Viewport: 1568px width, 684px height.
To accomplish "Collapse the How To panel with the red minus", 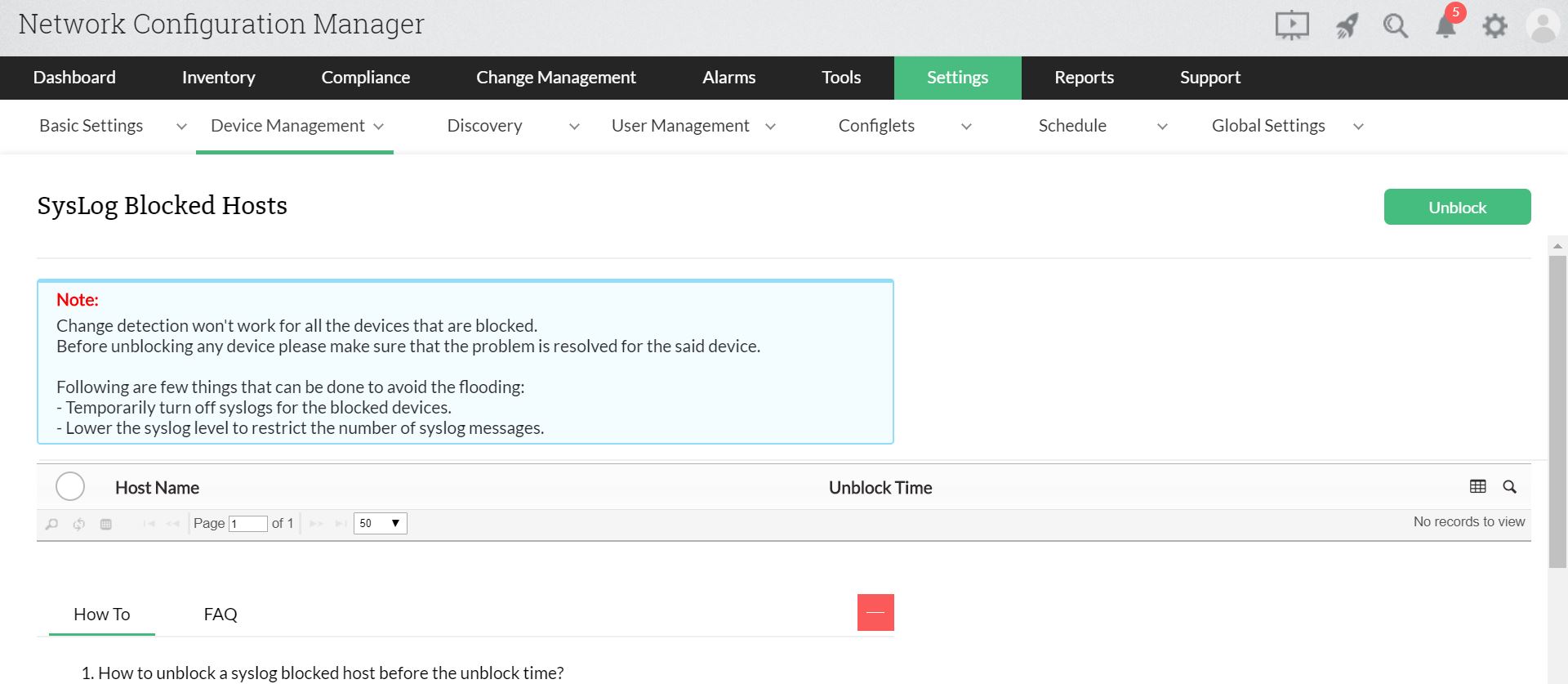I will click(x=875, y=612).
